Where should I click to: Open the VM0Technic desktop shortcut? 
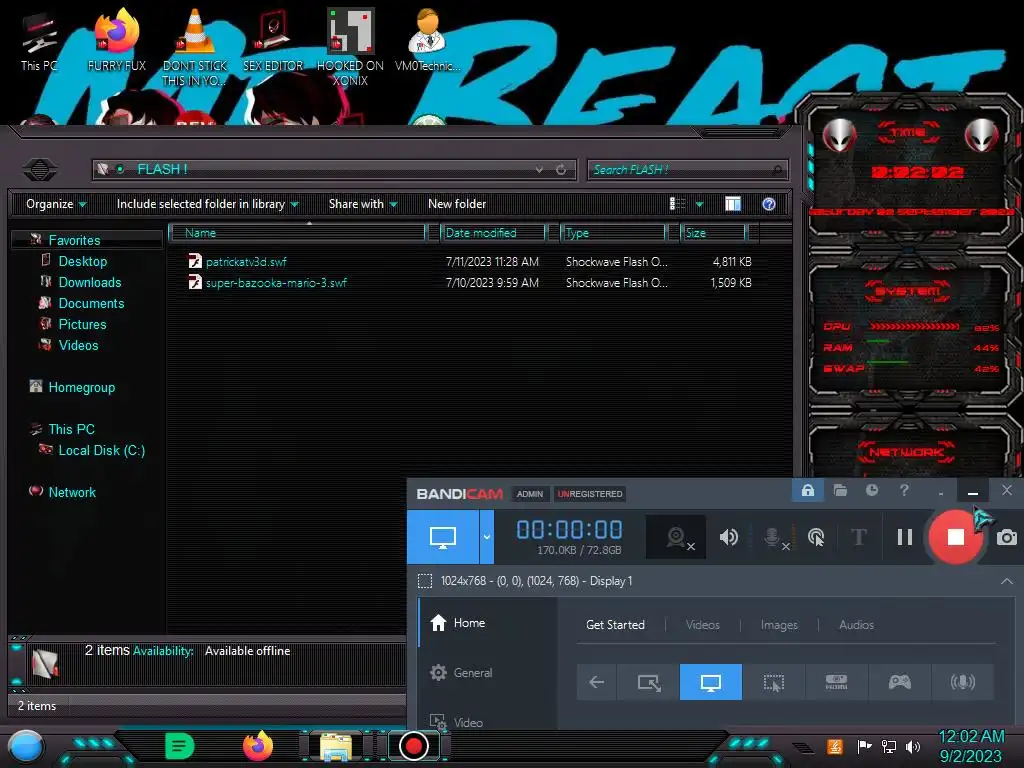coord(428,40)
